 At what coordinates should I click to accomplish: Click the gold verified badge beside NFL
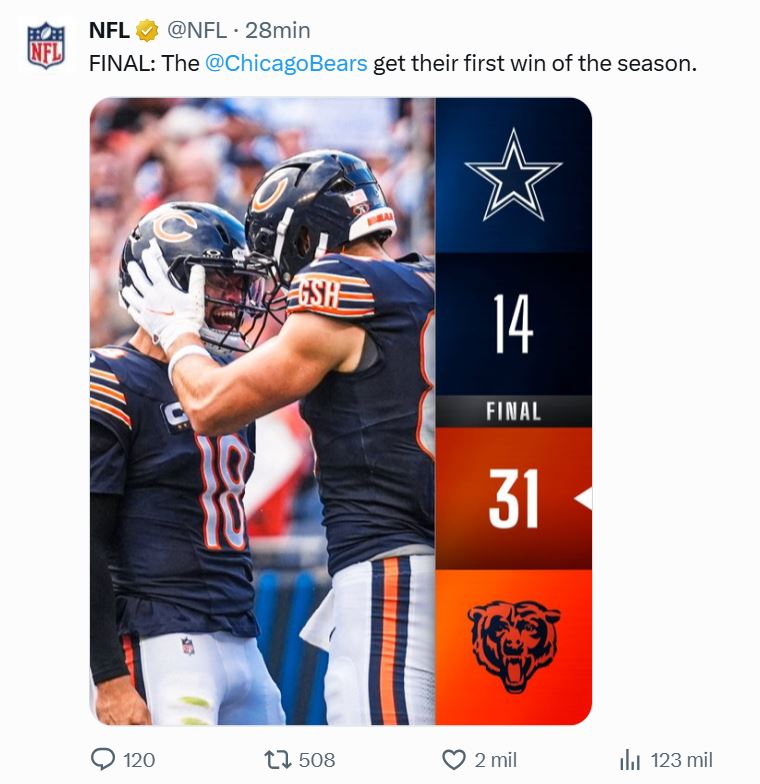[146, 30]
